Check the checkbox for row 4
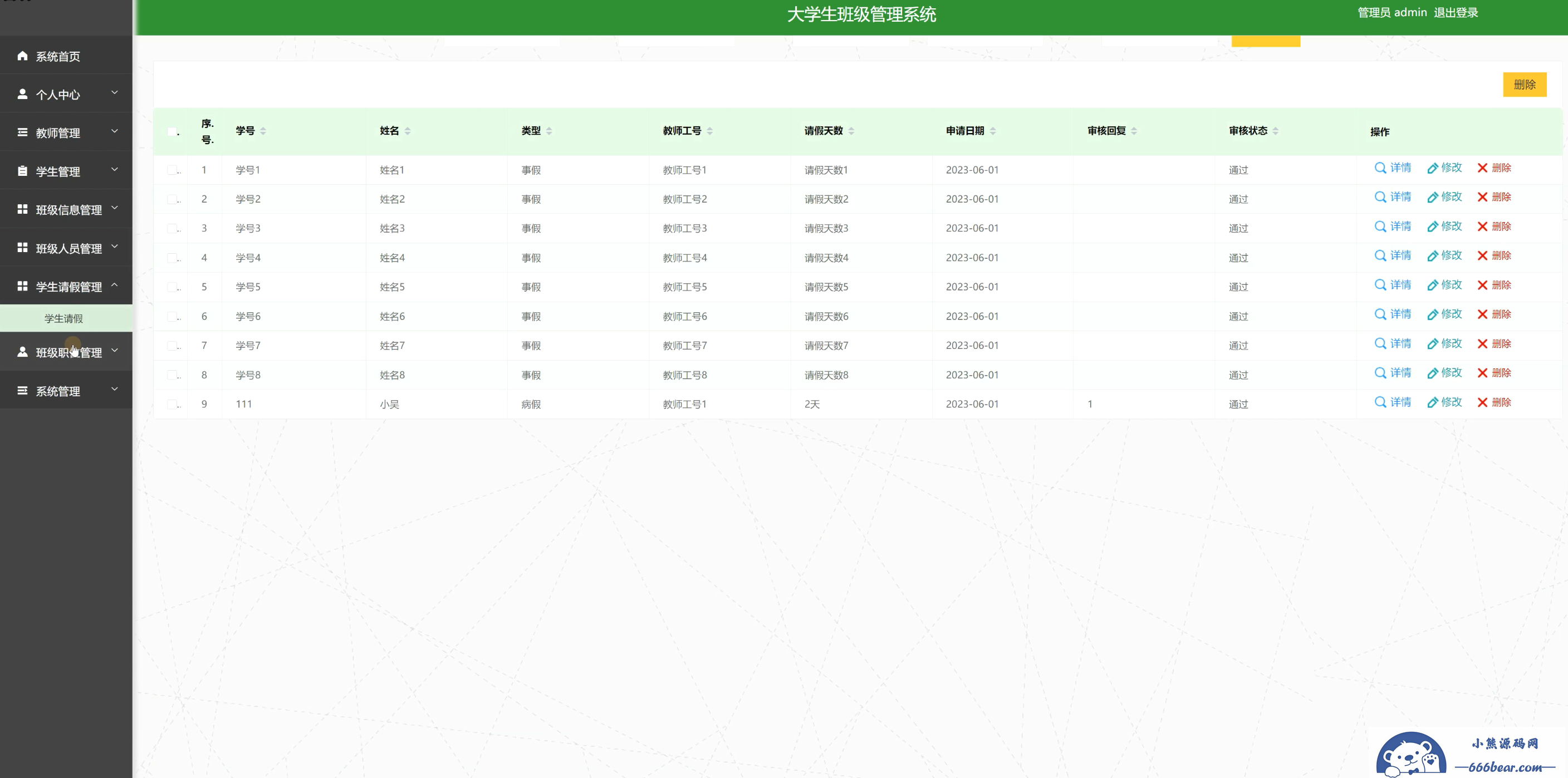Screen dimensions: 1568x778 [x=172, y=257]
